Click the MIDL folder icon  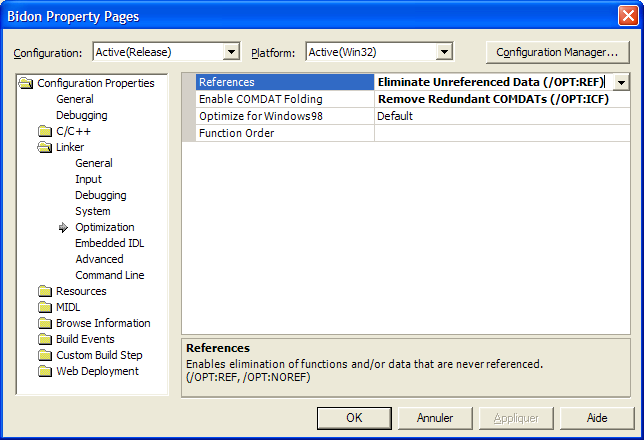pyautogui.click(x=45, y=307)
